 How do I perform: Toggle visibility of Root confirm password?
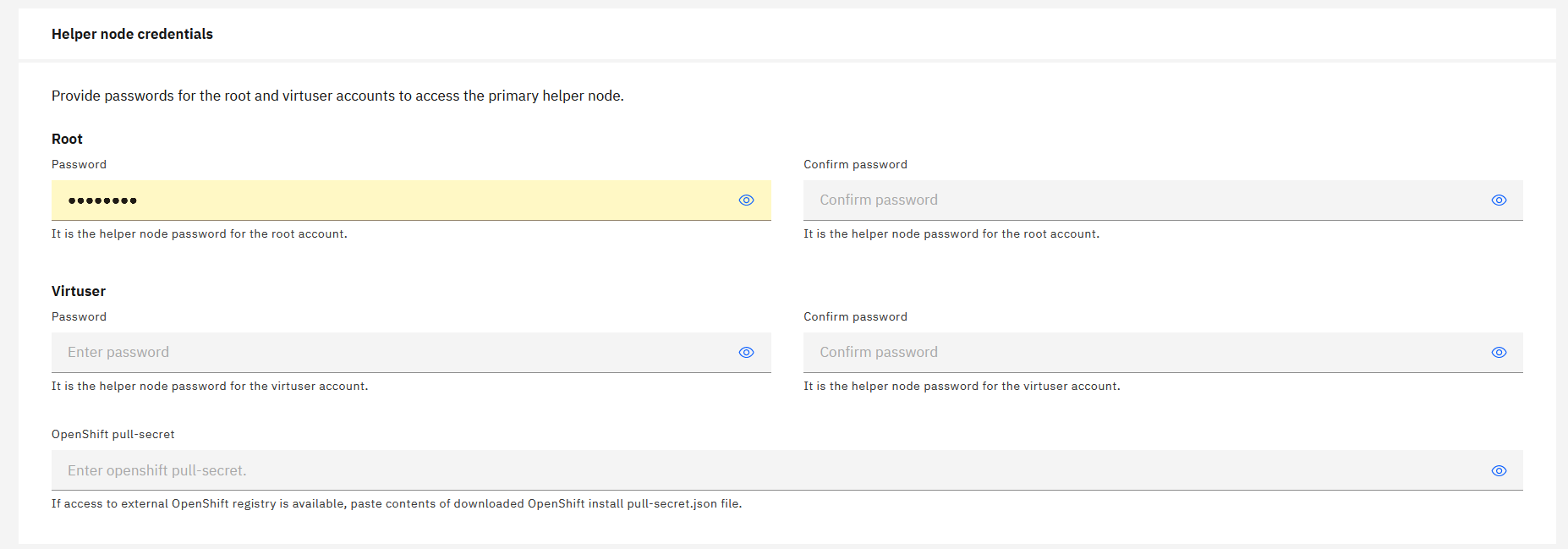pyautogui.click(x=1499, y=200)
